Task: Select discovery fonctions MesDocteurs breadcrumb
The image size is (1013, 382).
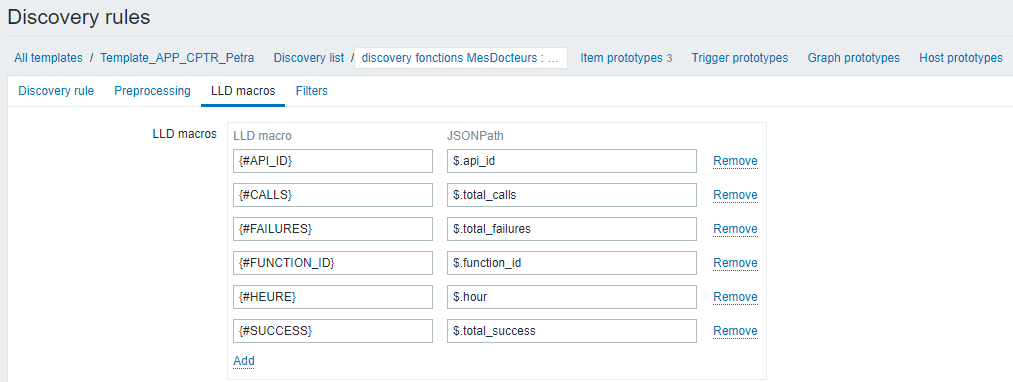Action: pyautogui.click(x=461, y=58)
